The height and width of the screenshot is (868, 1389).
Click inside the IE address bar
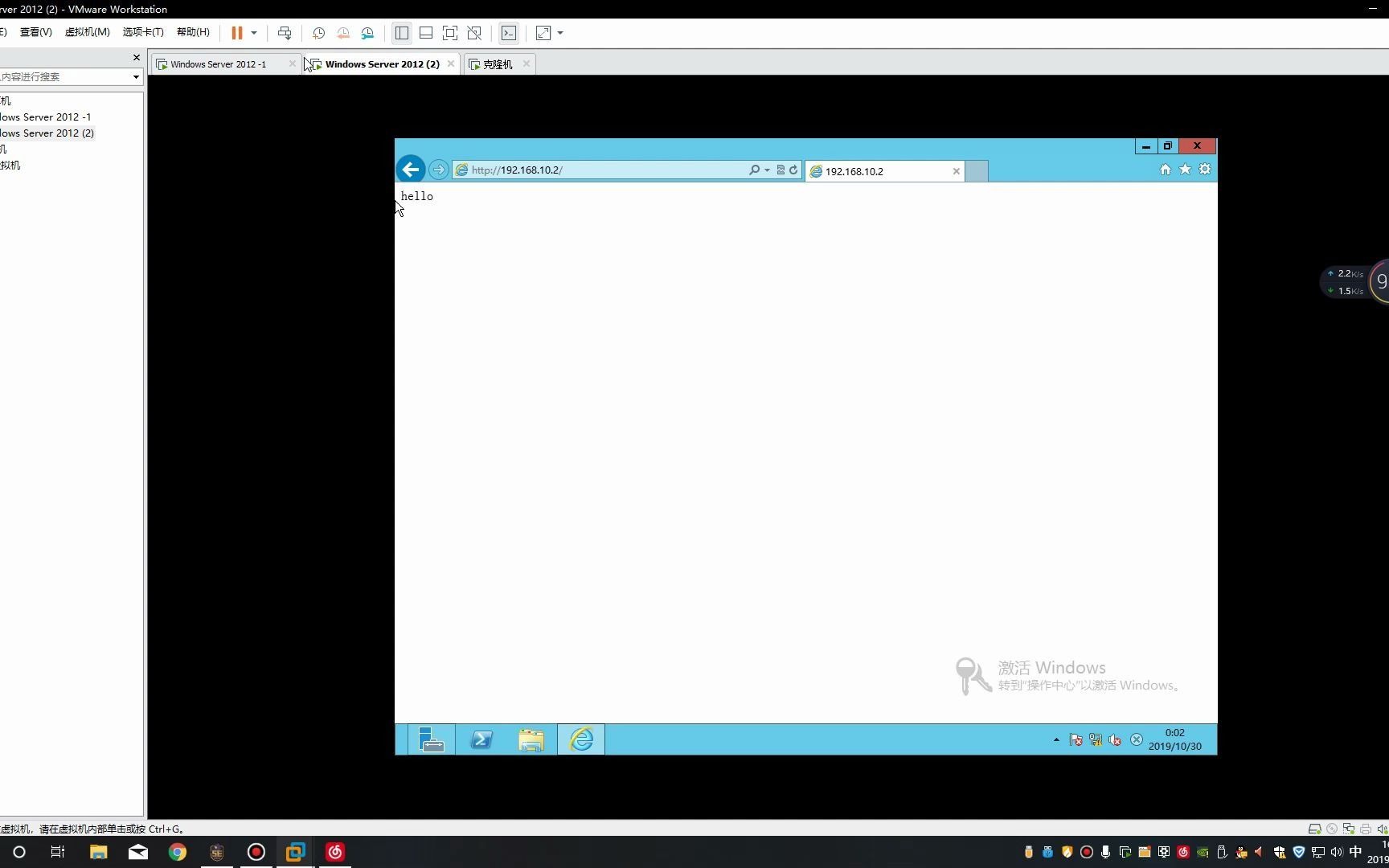(x=603, y=170)
